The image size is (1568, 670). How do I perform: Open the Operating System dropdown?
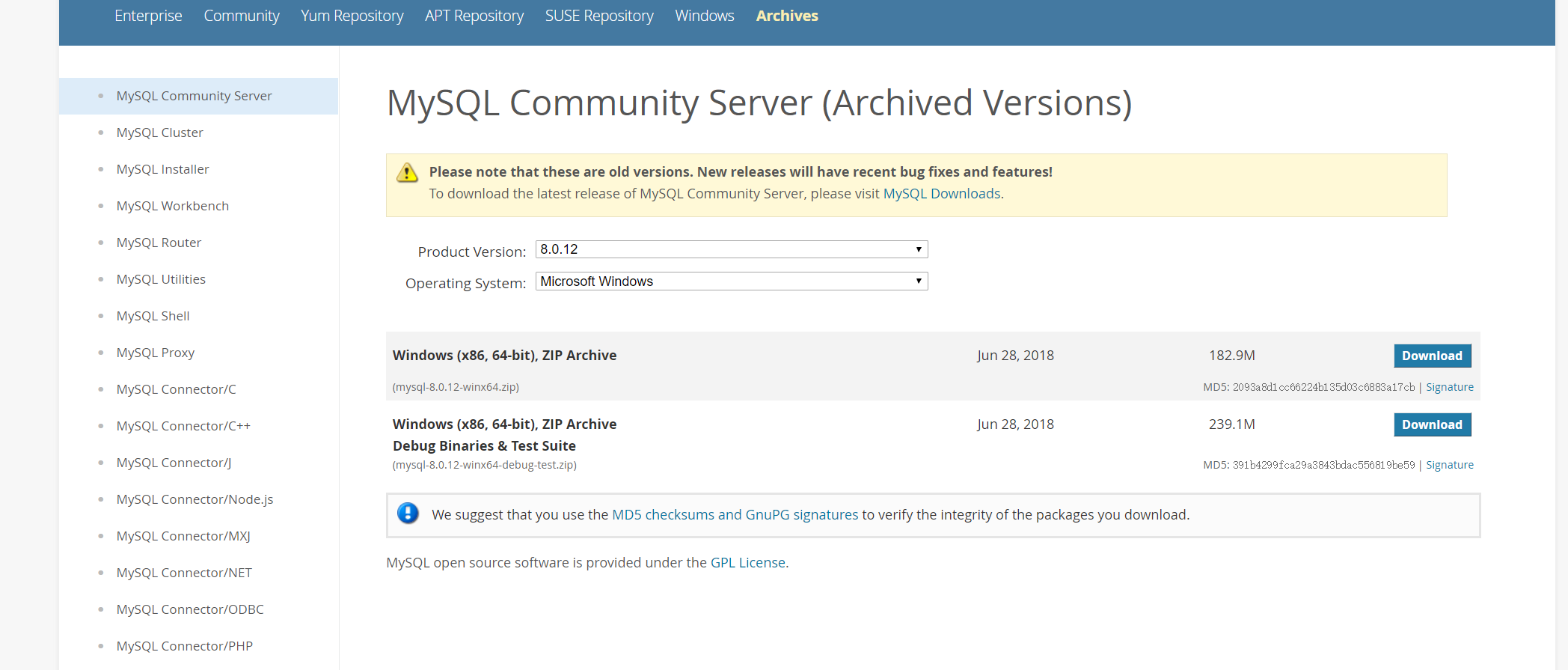(x=732, y=281)
